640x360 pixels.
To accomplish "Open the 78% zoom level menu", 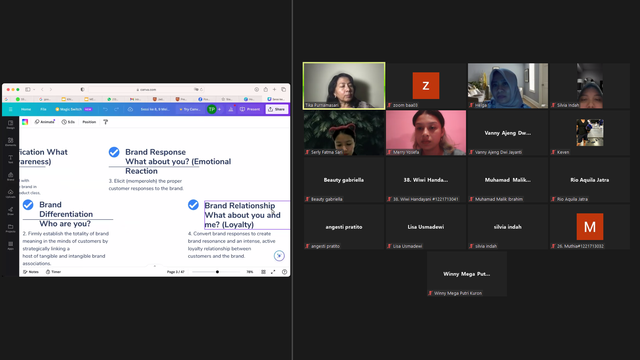I will coord(250,272).
